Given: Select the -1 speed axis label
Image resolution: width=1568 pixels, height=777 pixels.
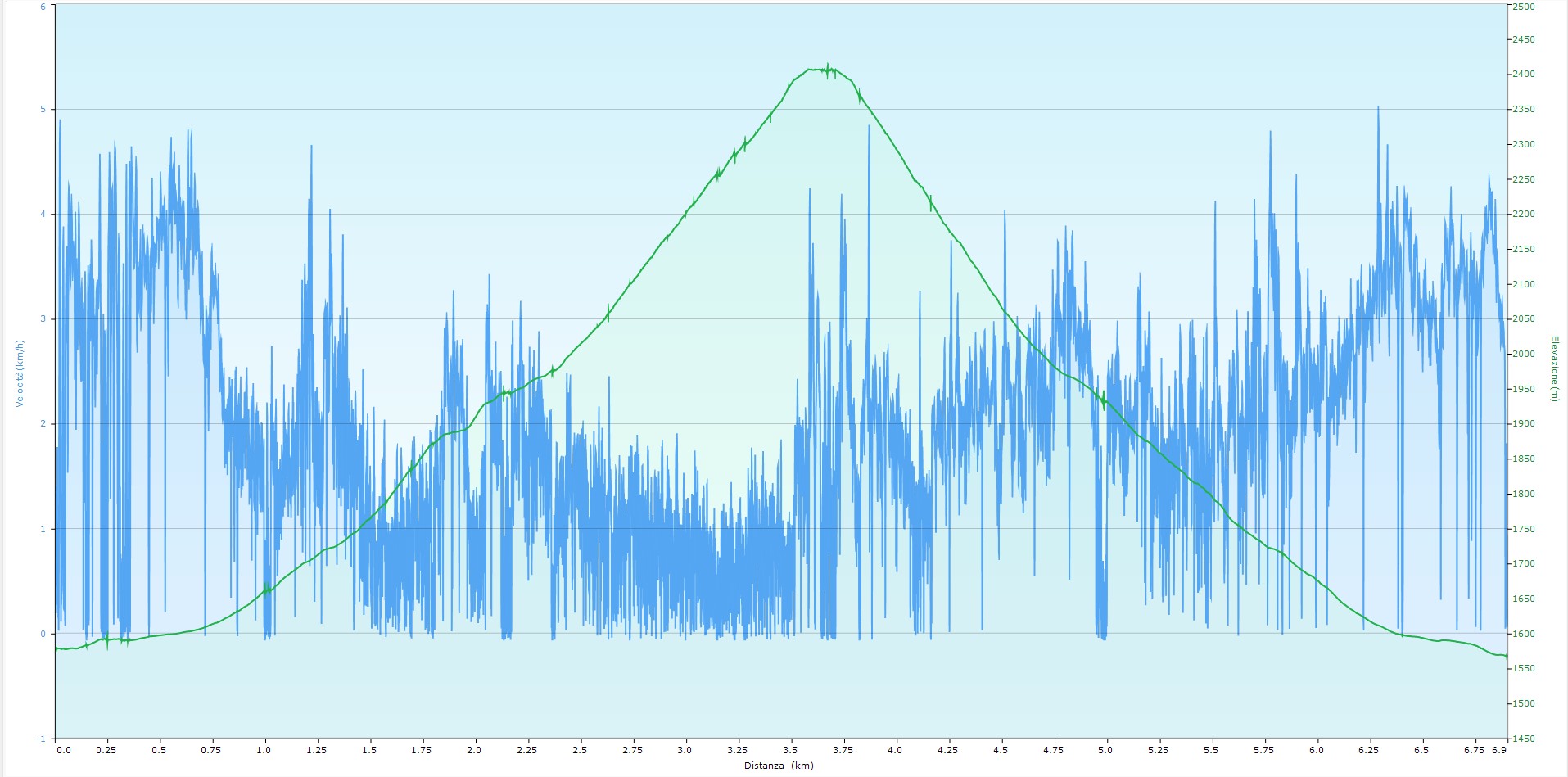Looking at the screenshot, I should (42, 739).
